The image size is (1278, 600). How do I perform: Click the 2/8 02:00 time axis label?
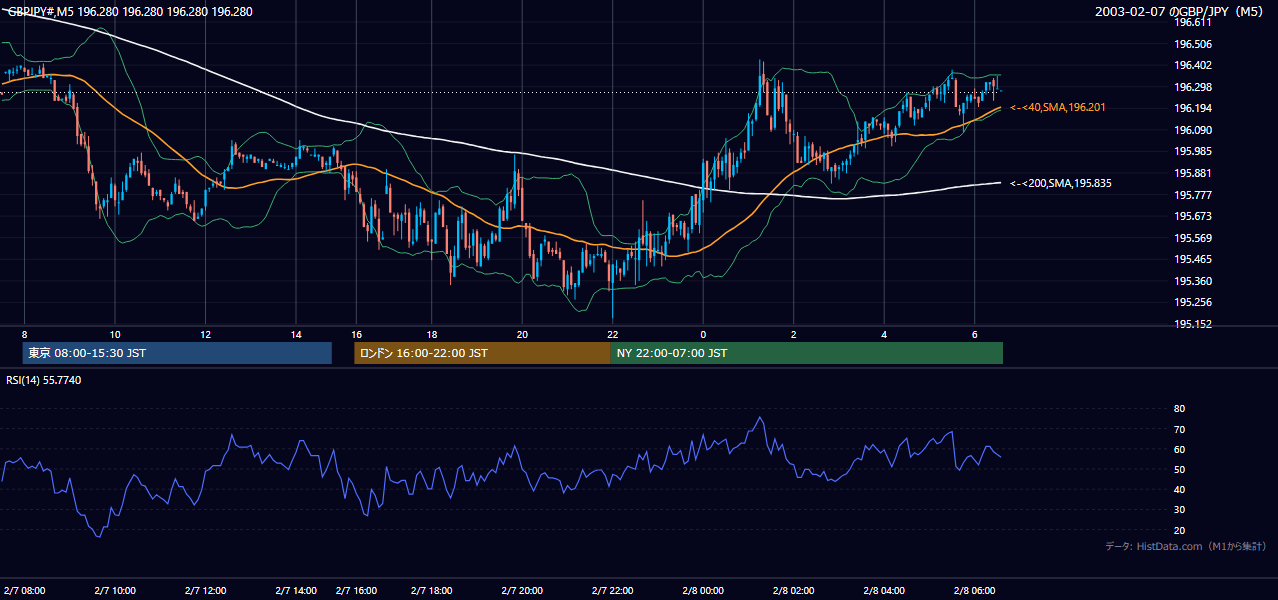pyautogui.click(x=794, y=591)
